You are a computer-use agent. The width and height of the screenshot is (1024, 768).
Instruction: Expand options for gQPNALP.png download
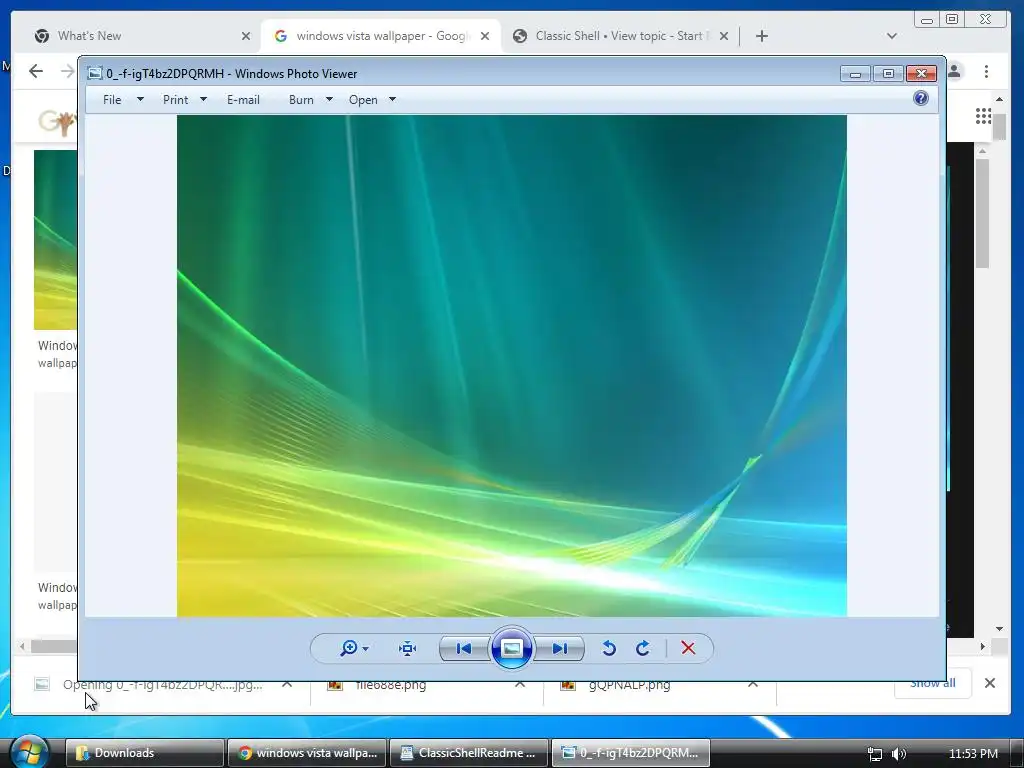click(753, 684)
